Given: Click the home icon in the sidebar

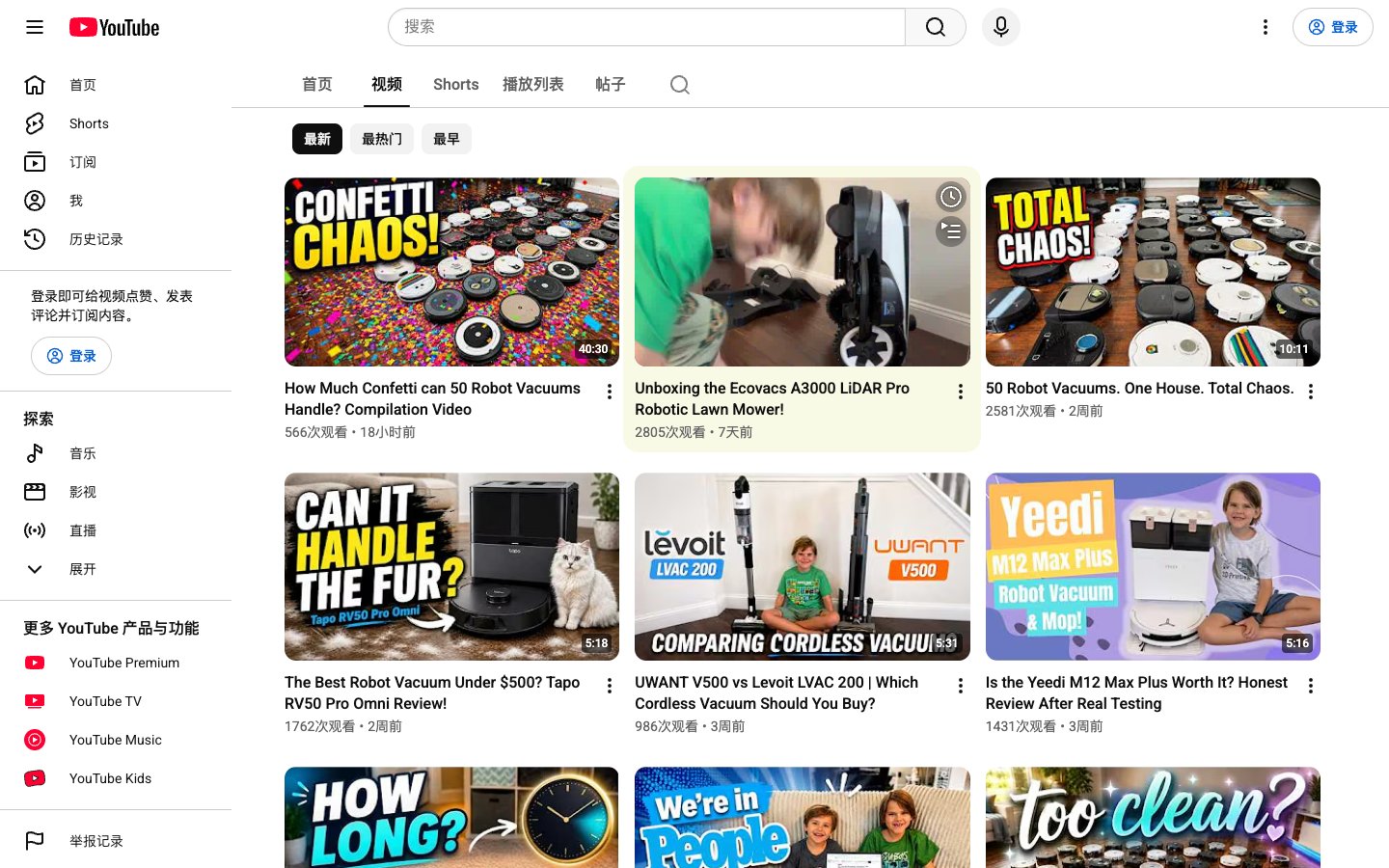Looking at the screenshot, I should (x=35, y=85).
